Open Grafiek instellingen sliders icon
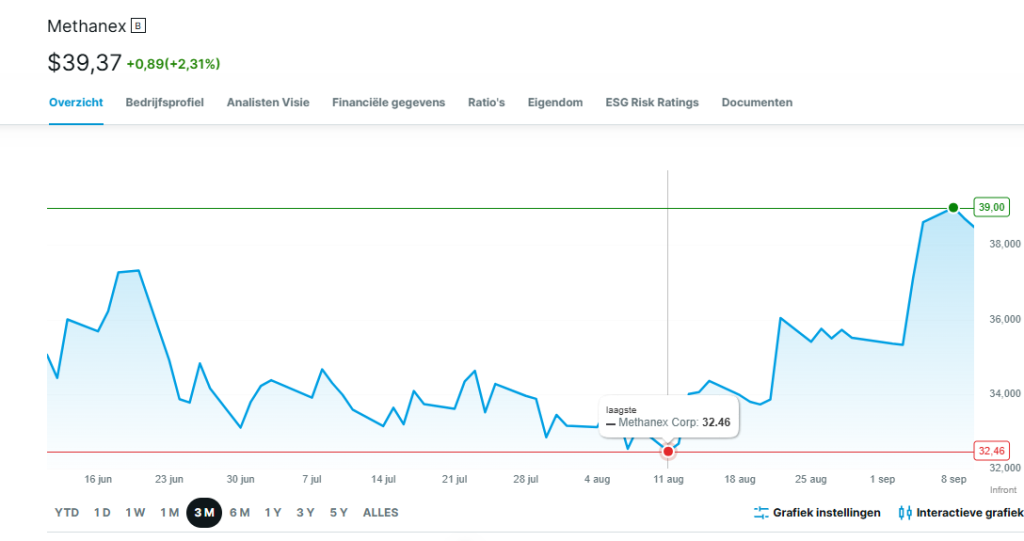This screenshot has width=1024, height=541. point(761,513)
